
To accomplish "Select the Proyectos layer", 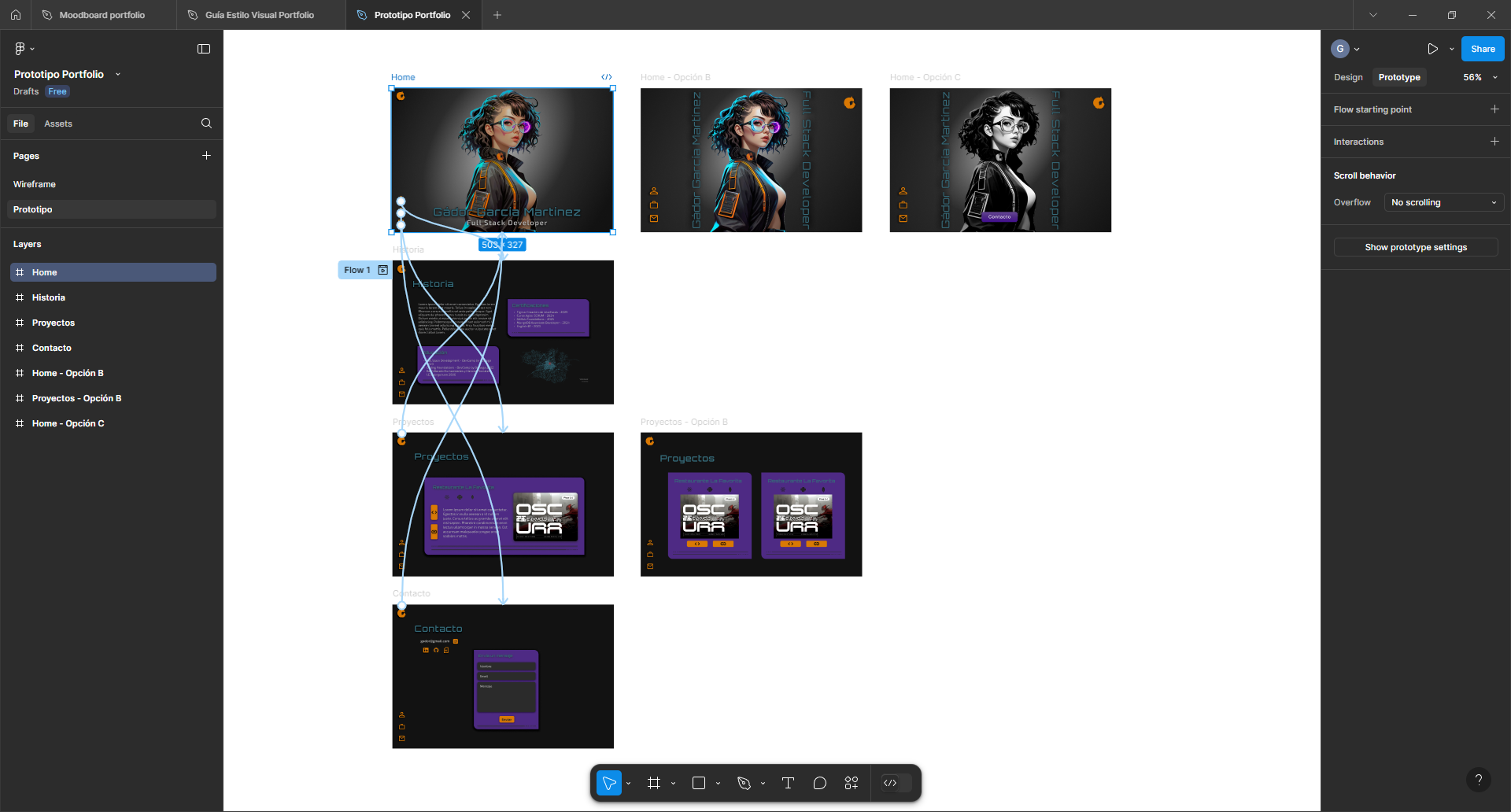I will tap(113, 323).
